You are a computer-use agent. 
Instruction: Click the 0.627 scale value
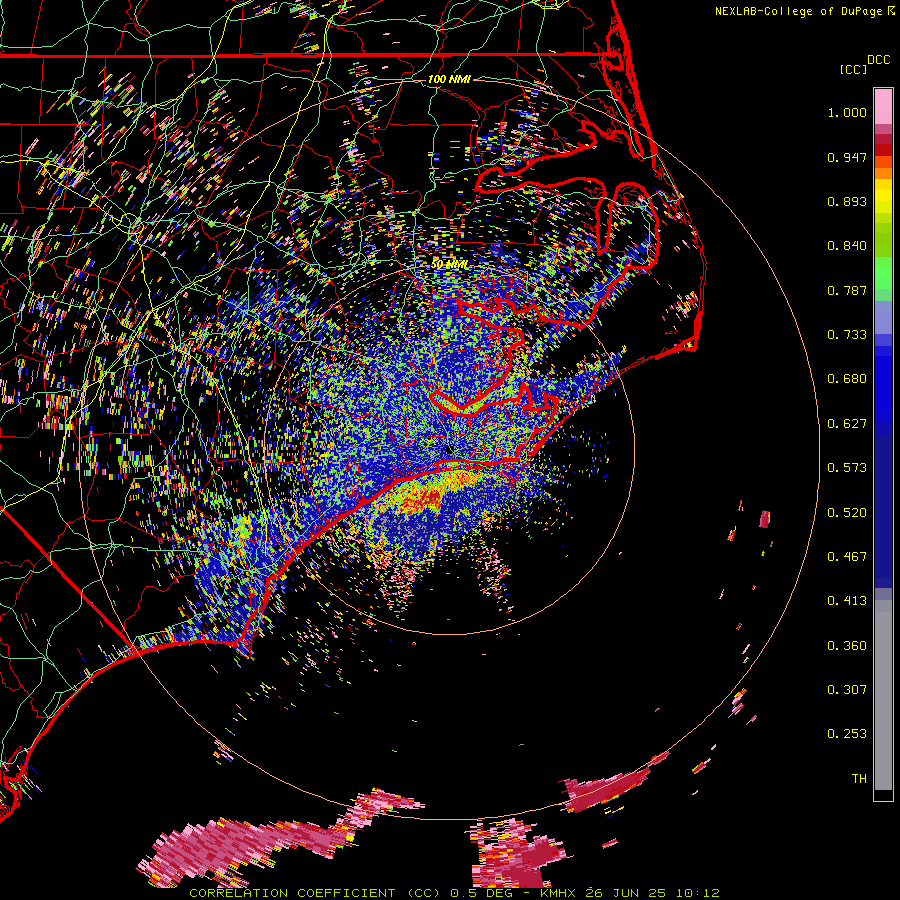click(x=847, y=424)
